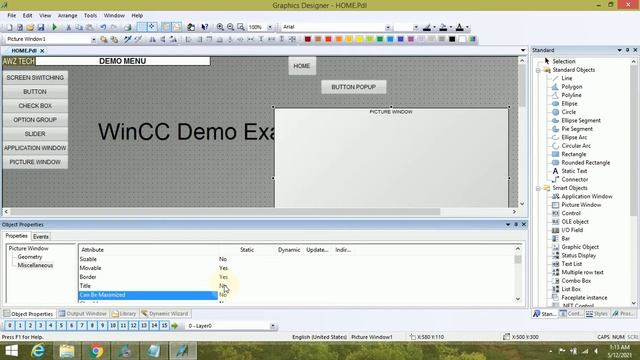Switch to the Output Window tab

83,313
